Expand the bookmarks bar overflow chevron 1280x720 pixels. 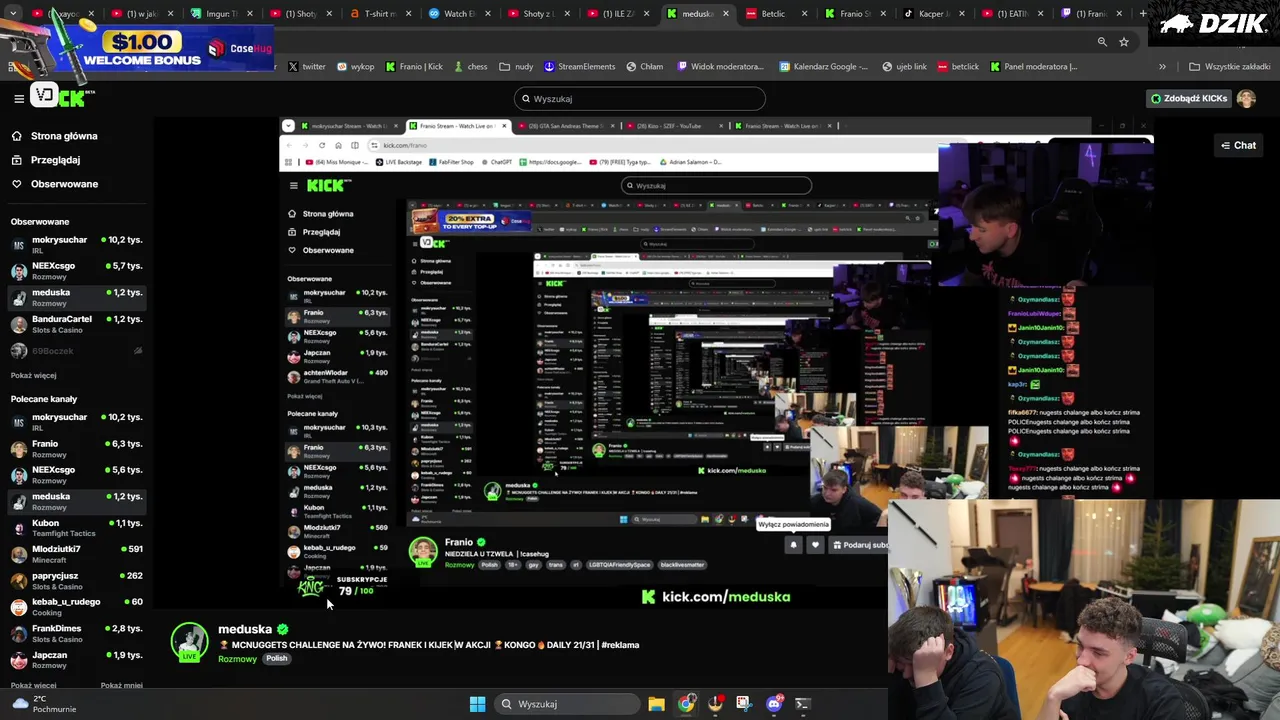pyautogui.click(x=1162, y=66)
